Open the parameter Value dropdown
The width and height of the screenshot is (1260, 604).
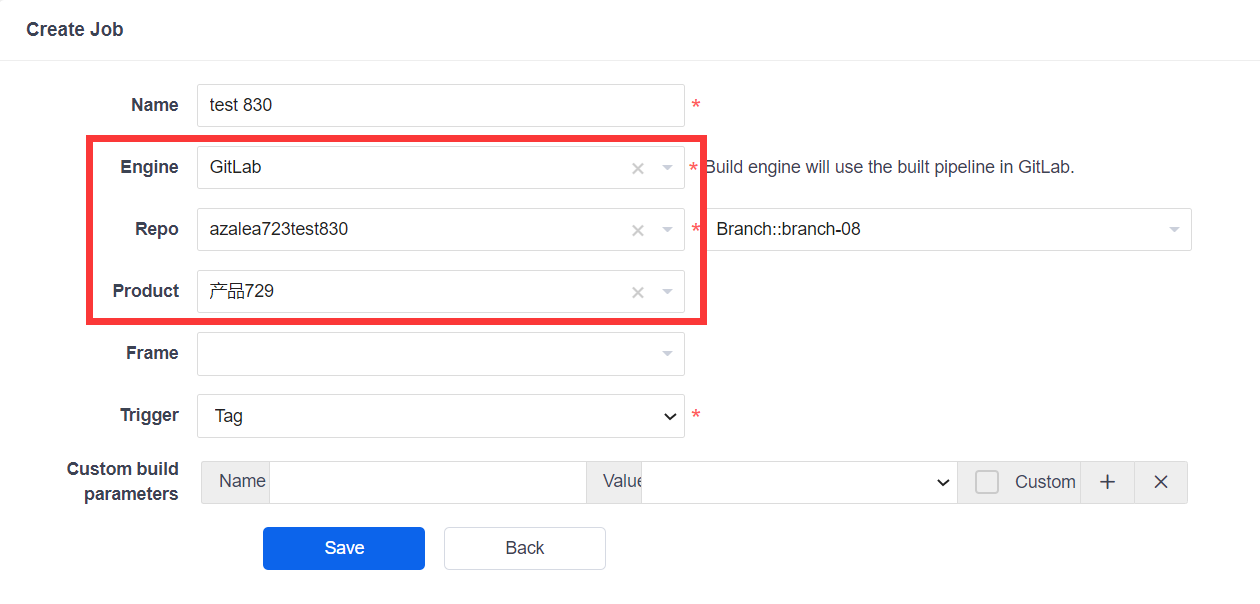798,482
